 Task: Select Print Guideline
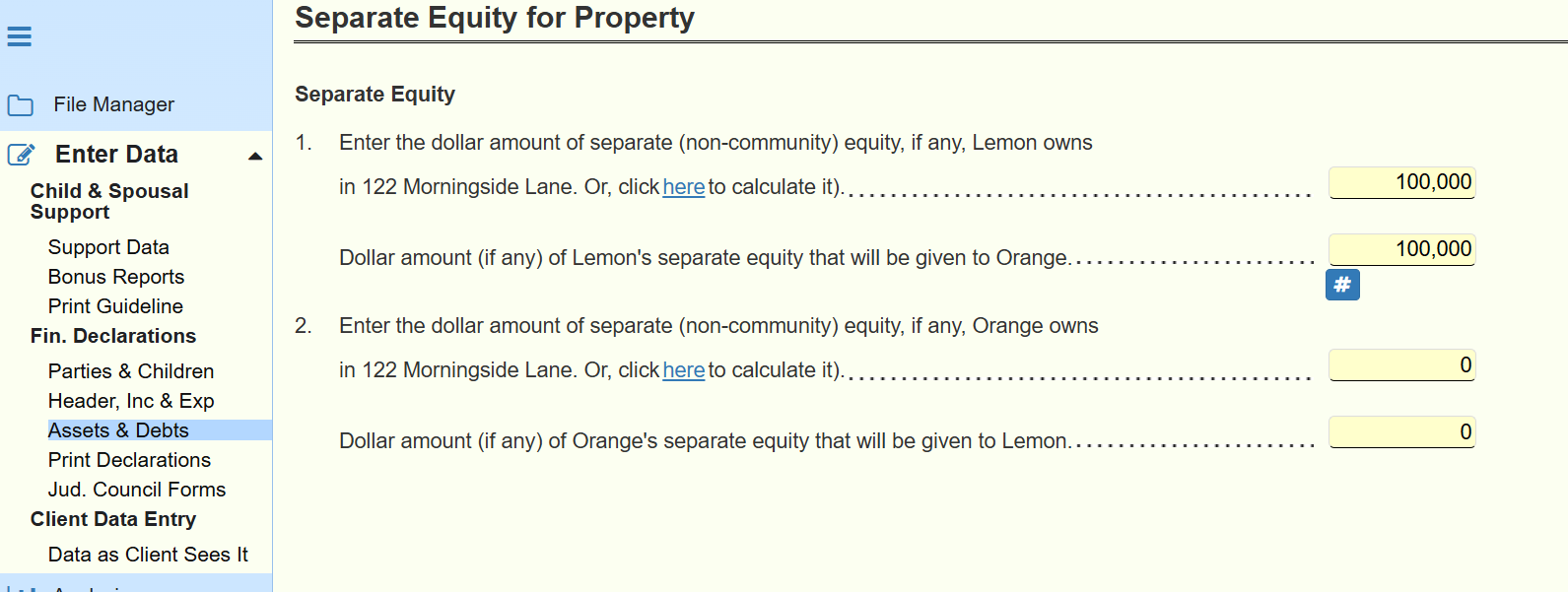point(115,306)
